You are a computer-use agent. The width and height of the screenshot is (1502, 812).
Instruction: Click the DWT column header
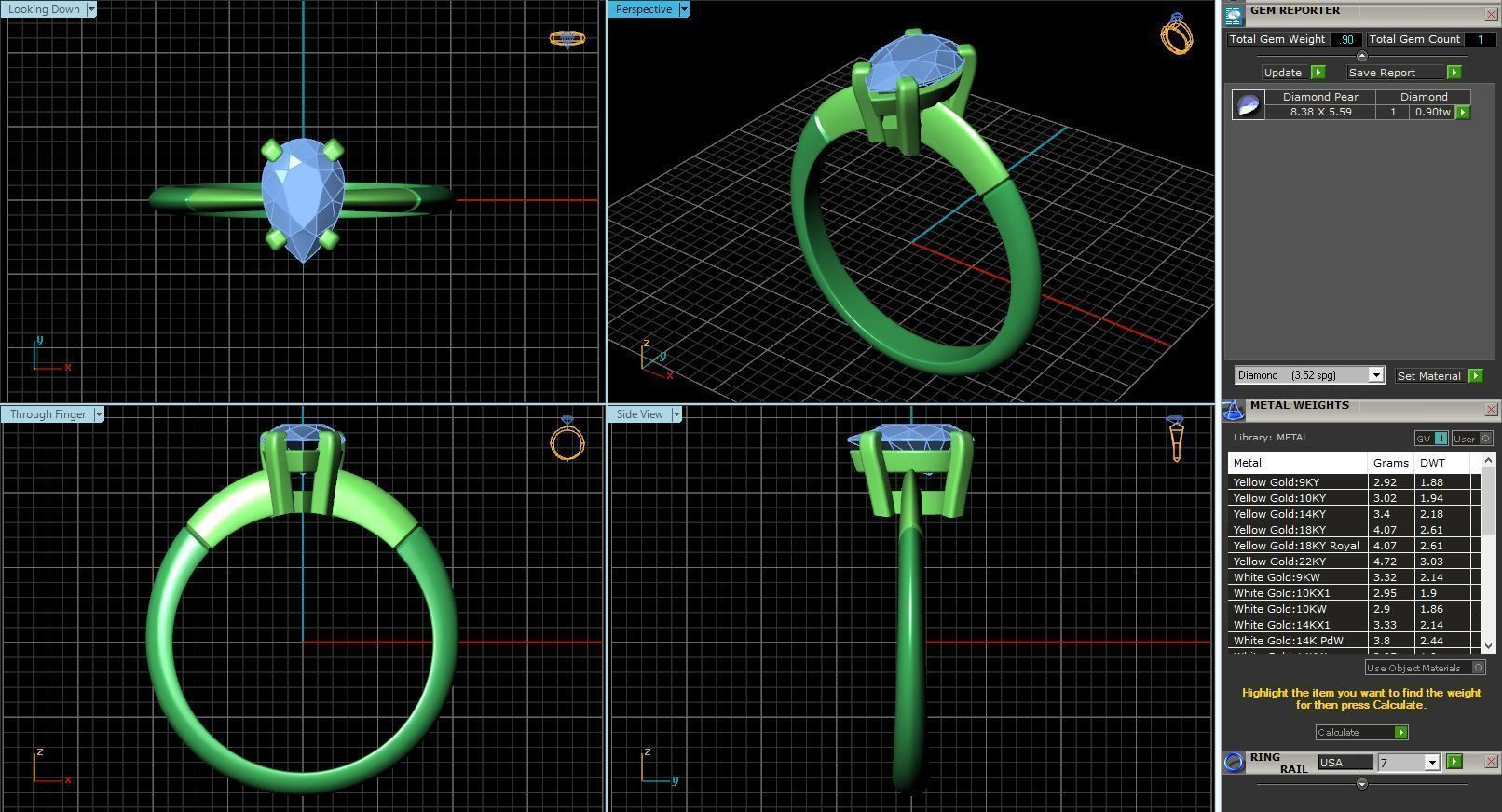coord(1442,463)
